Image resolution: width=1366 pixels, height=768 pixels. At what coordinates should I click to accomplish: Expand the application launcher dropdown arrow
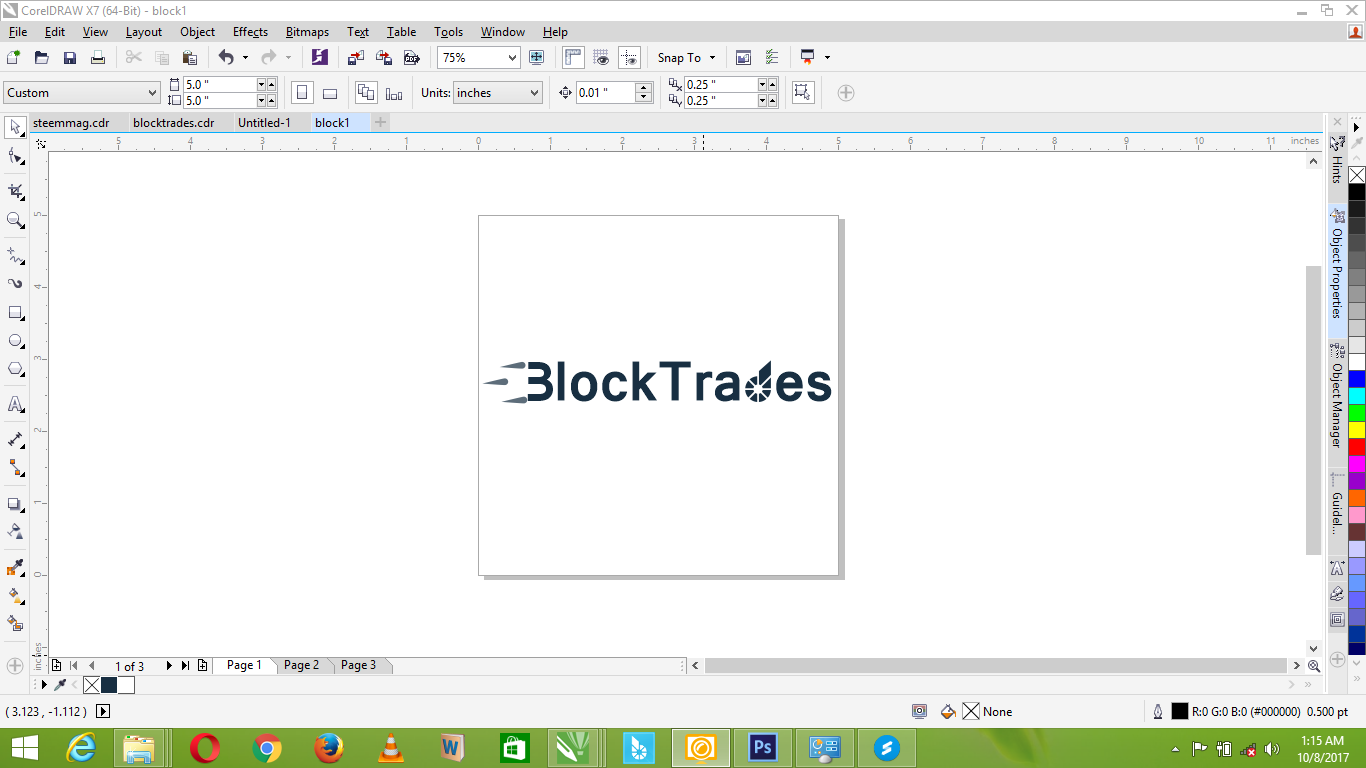pyautogui.click(x=827, y=58)
